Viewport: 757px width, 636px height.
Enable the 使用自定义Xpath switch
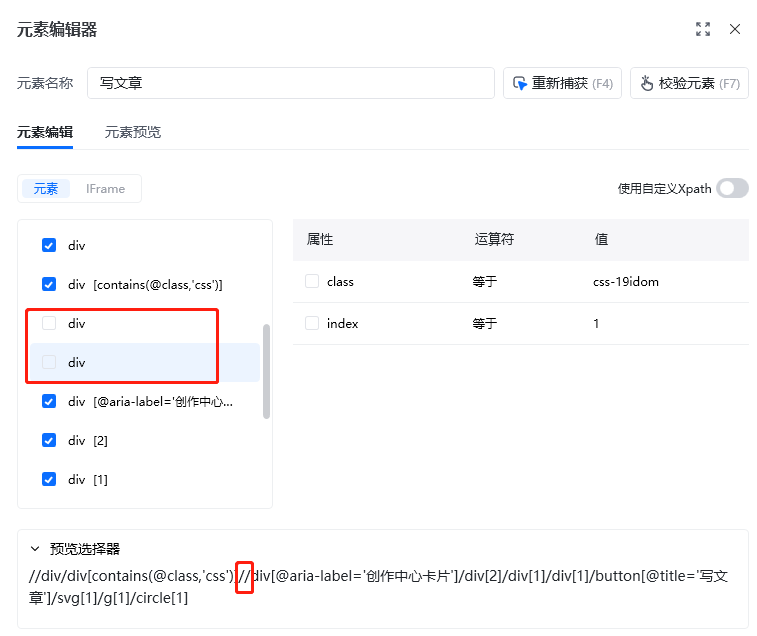pyautogui.click(x=732, y=188)
